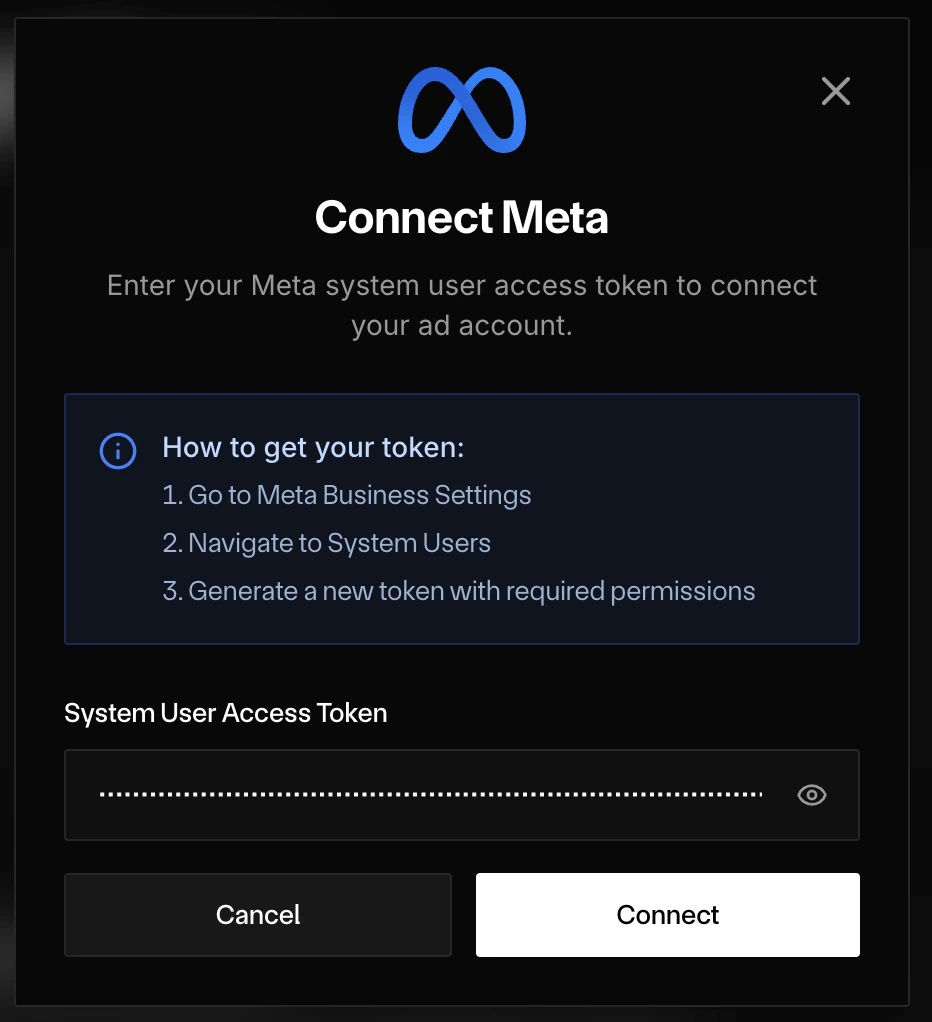Click the Connect button
932x1022 pixels.
(667, 914)
